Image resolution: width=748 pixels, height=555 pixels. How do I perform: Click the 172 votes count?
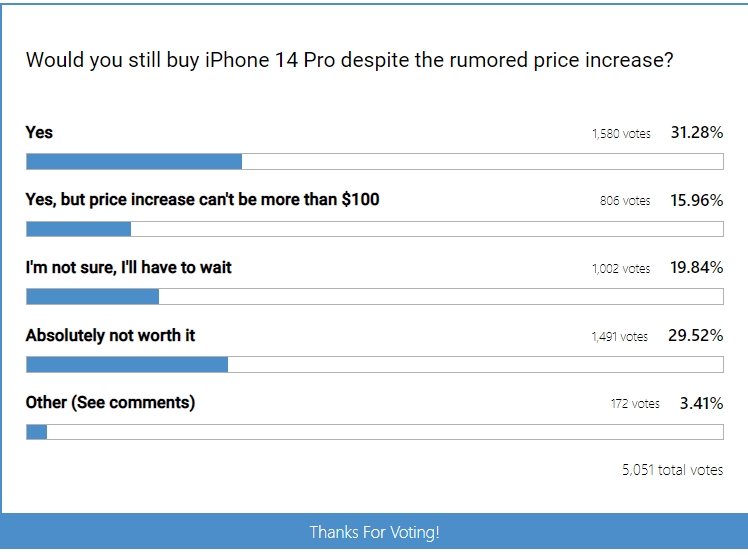(635, 404)
